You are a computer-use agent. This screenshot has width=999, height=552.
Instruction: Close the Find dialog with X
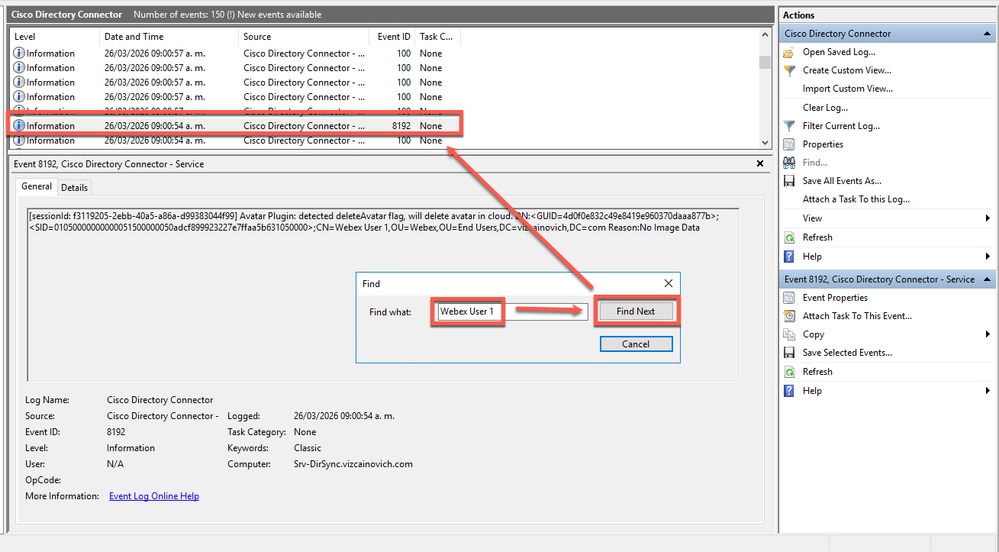[668, 284]
